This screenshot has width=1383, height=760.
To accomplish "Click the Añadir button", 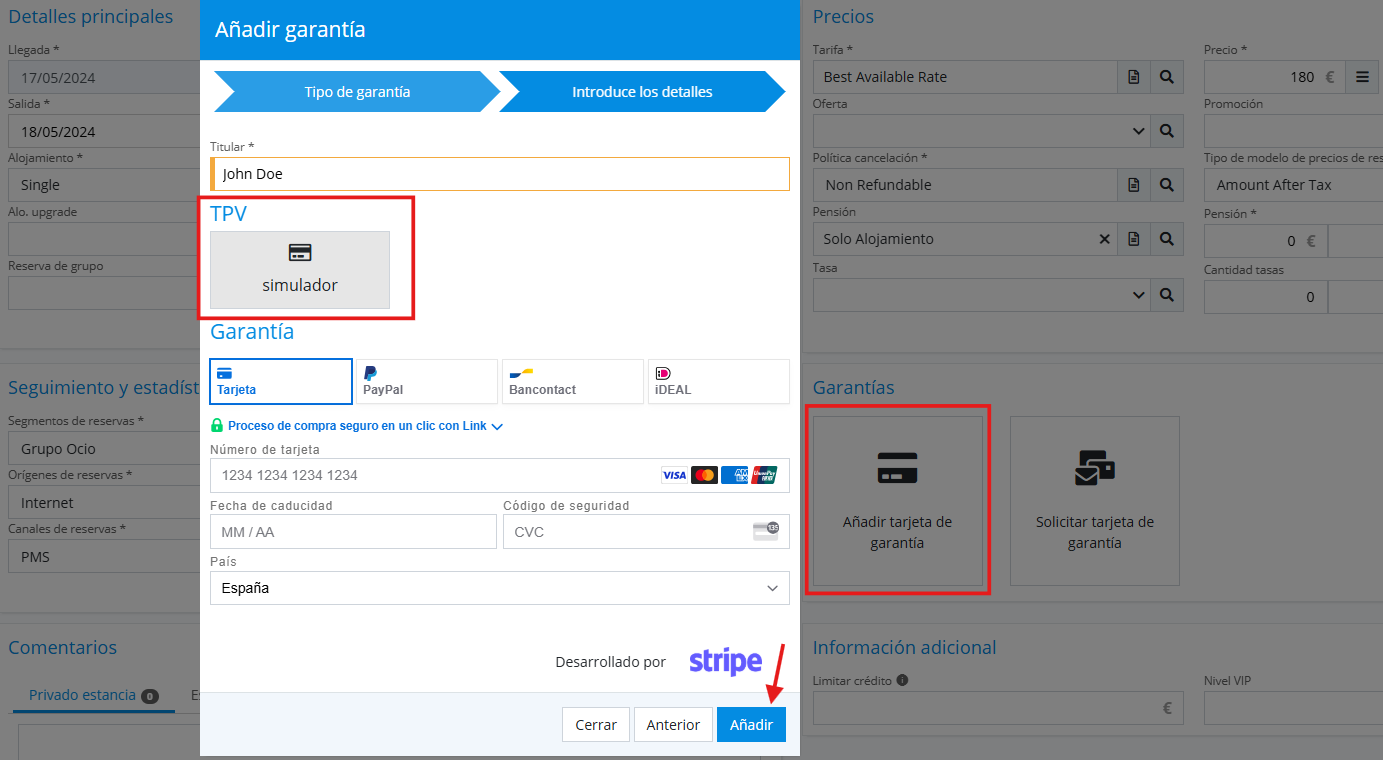I will 750,725.
